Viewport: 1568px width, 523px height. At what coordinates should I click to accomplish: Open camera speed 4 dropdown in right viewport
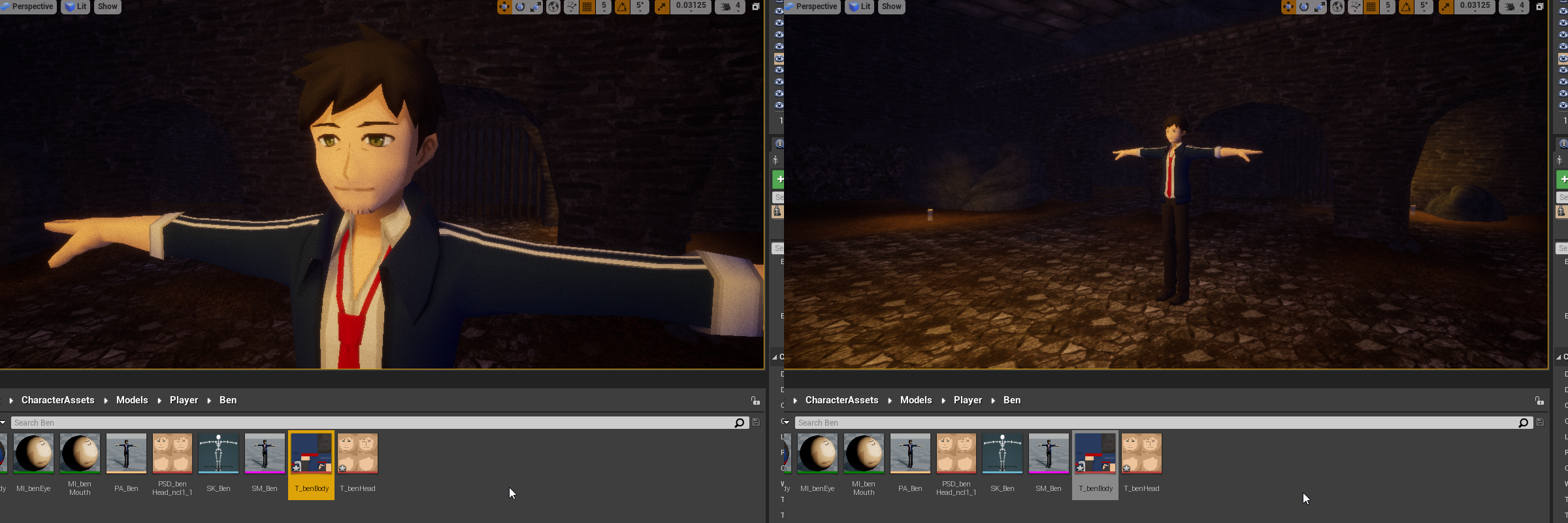(x=1514, y=7)
